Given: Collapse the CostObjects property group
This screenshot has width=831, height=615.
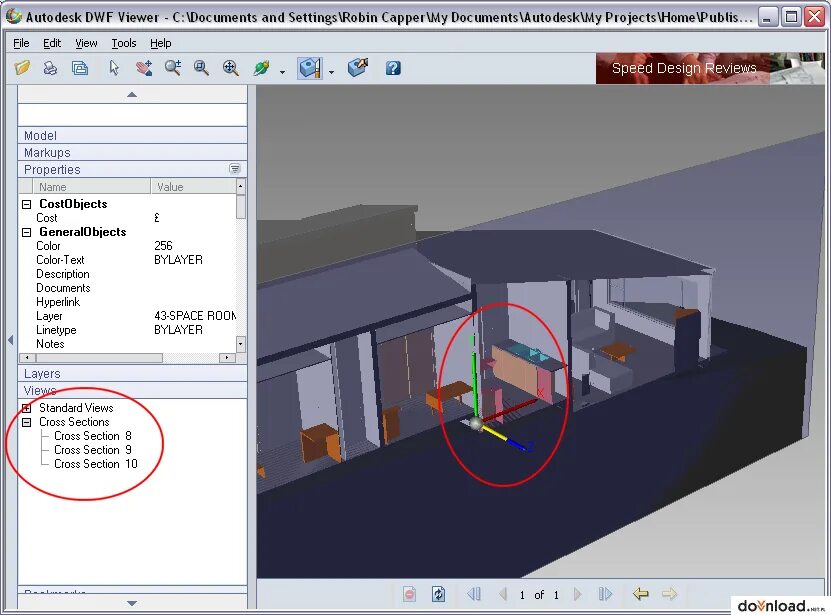Looking at the screenshot, I should point(26,204).
